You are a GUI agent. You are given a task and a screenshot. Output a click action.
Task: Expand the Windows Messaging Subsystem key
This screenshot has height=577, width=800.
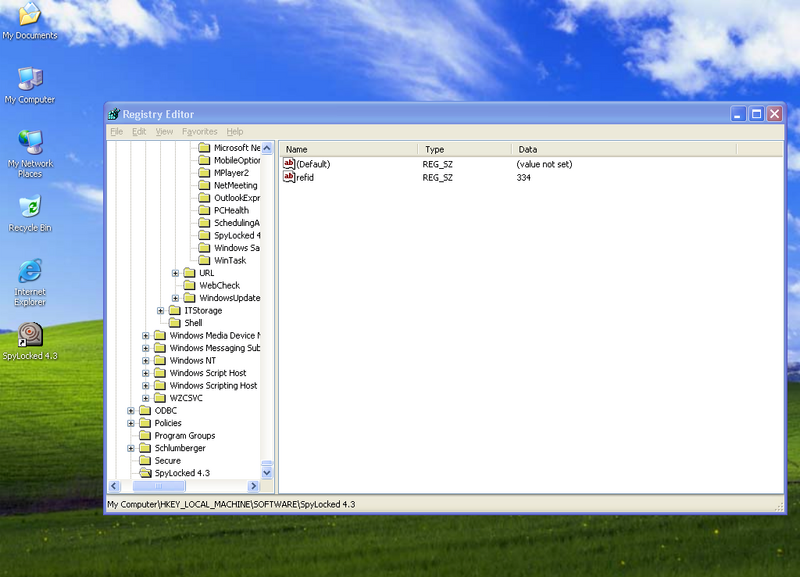pos(145,348)
